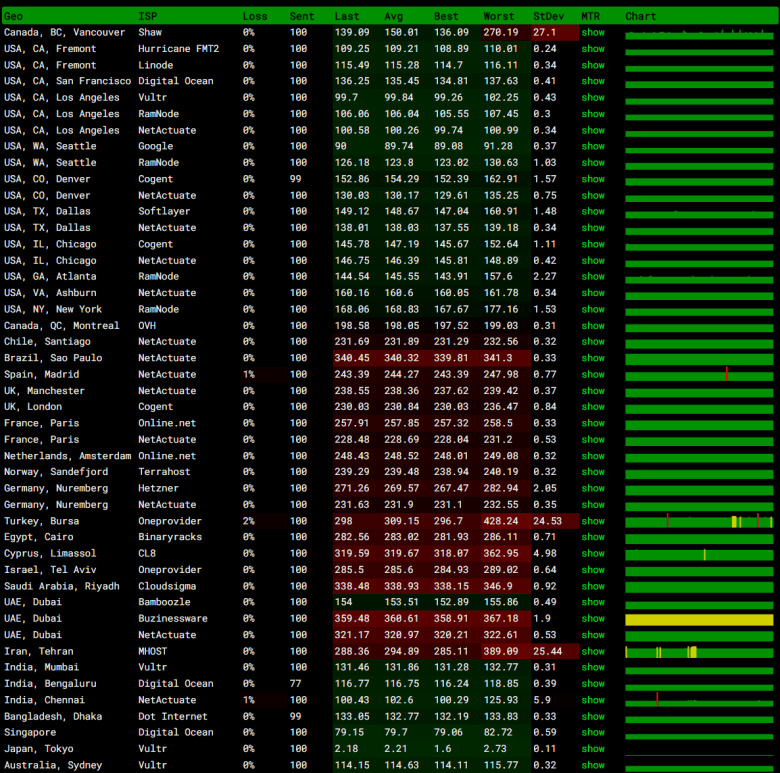The width and height of the screenshot is (780, 773).
Task: Select the USA, GA, Atlanta geo cell
Action: tap(50, 277)
